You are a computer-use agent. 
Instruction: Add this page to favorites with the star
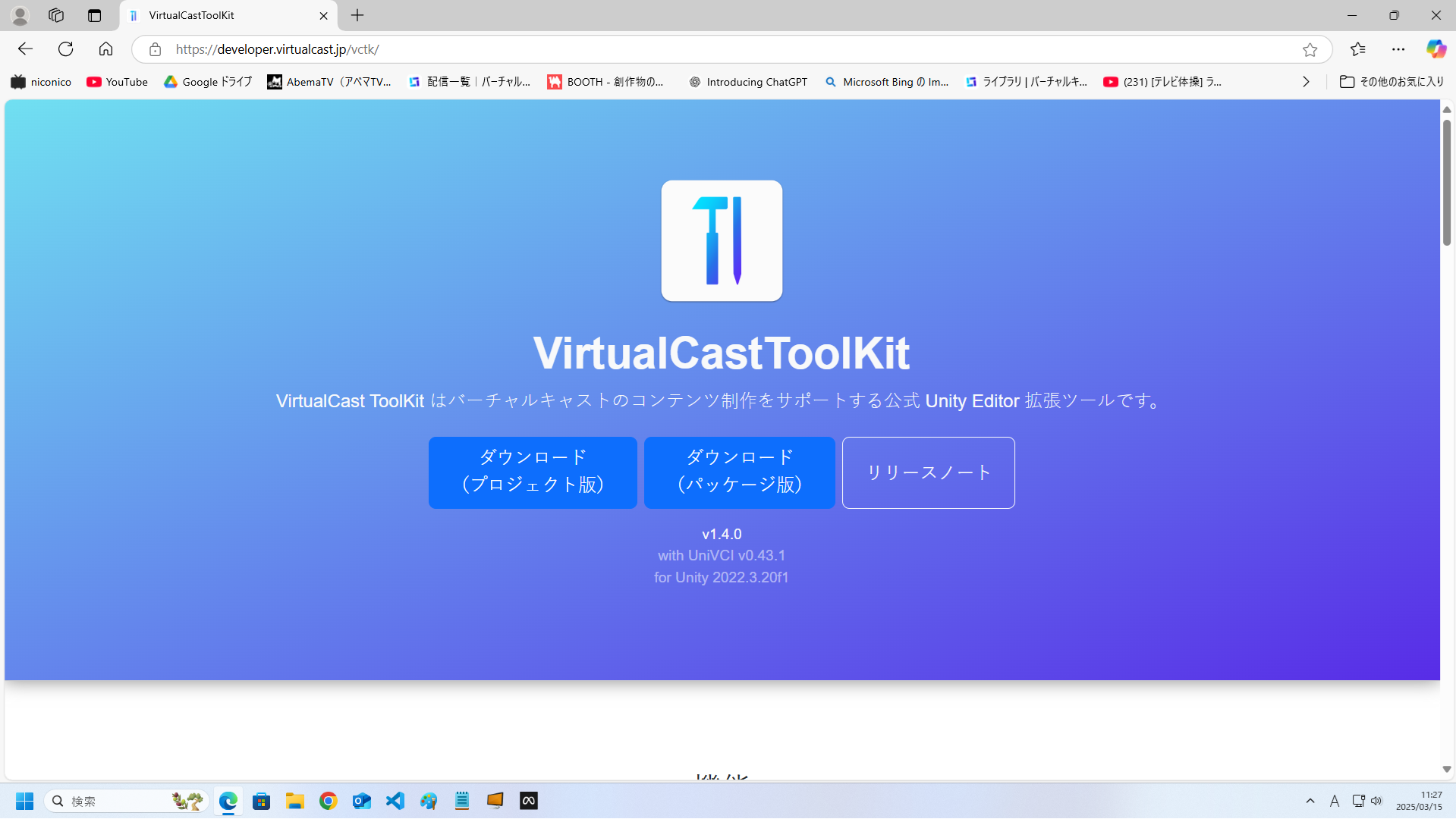tap(1310, 49)
